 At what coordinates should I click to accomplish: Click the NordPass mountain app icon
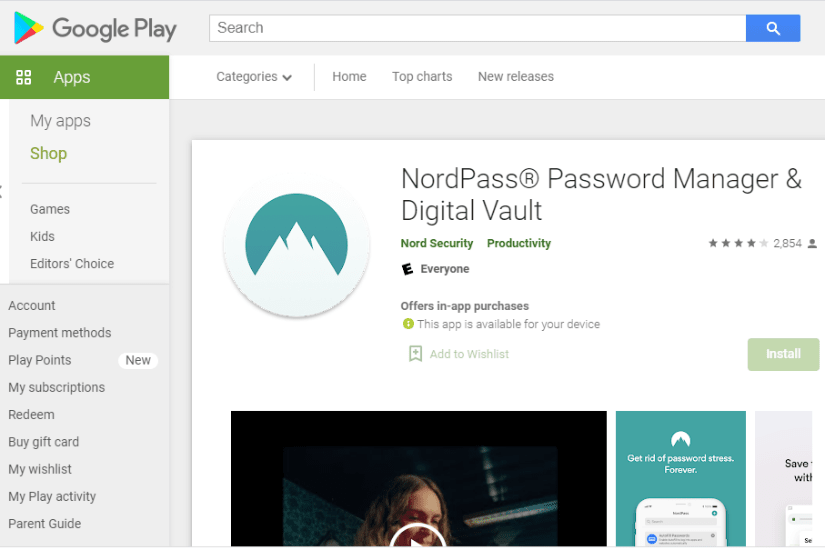pyautogui.click(x=296, y=245)
